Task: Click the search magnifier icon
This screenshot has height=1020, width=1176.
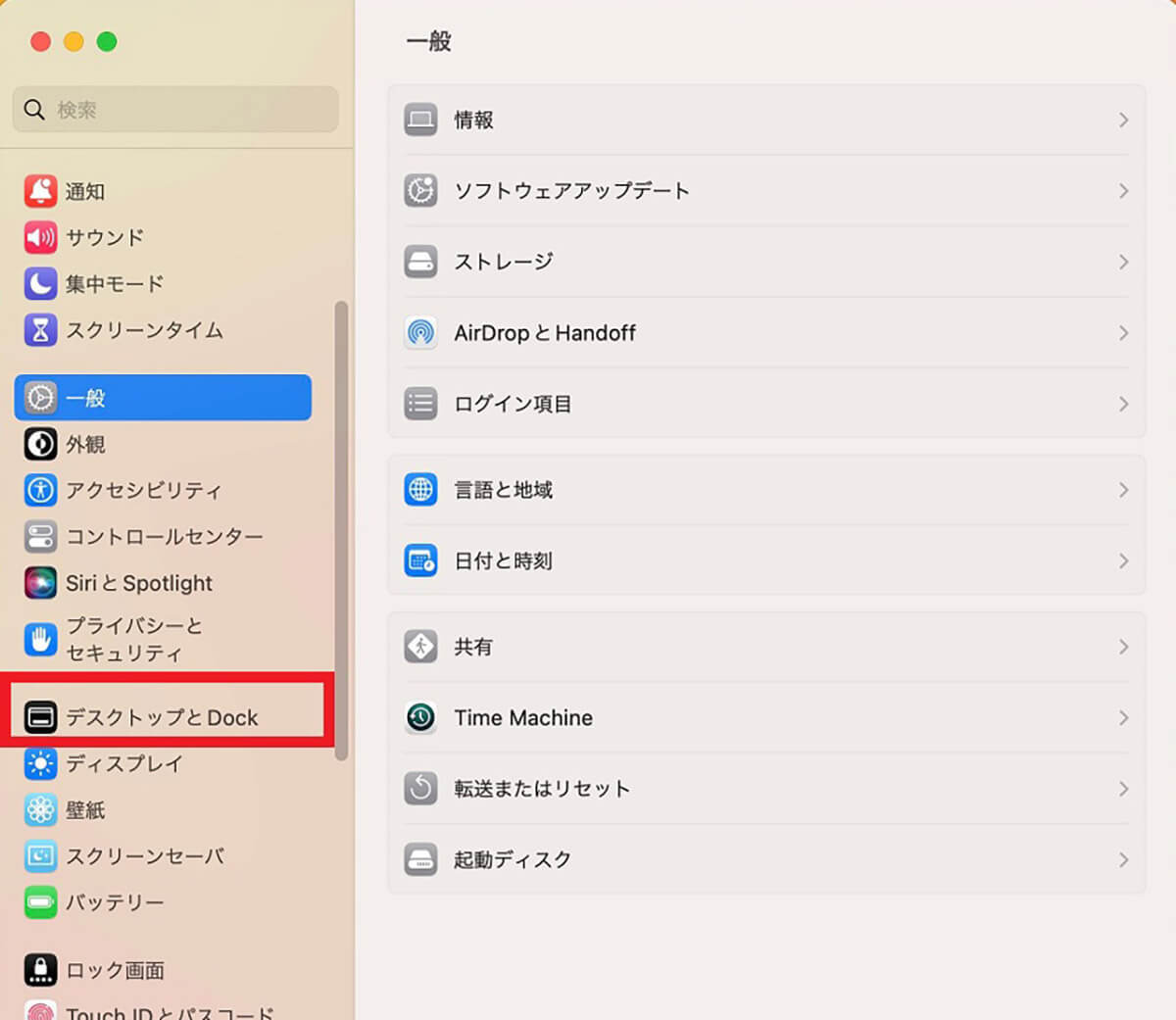Action: click(x=34, y=109)
